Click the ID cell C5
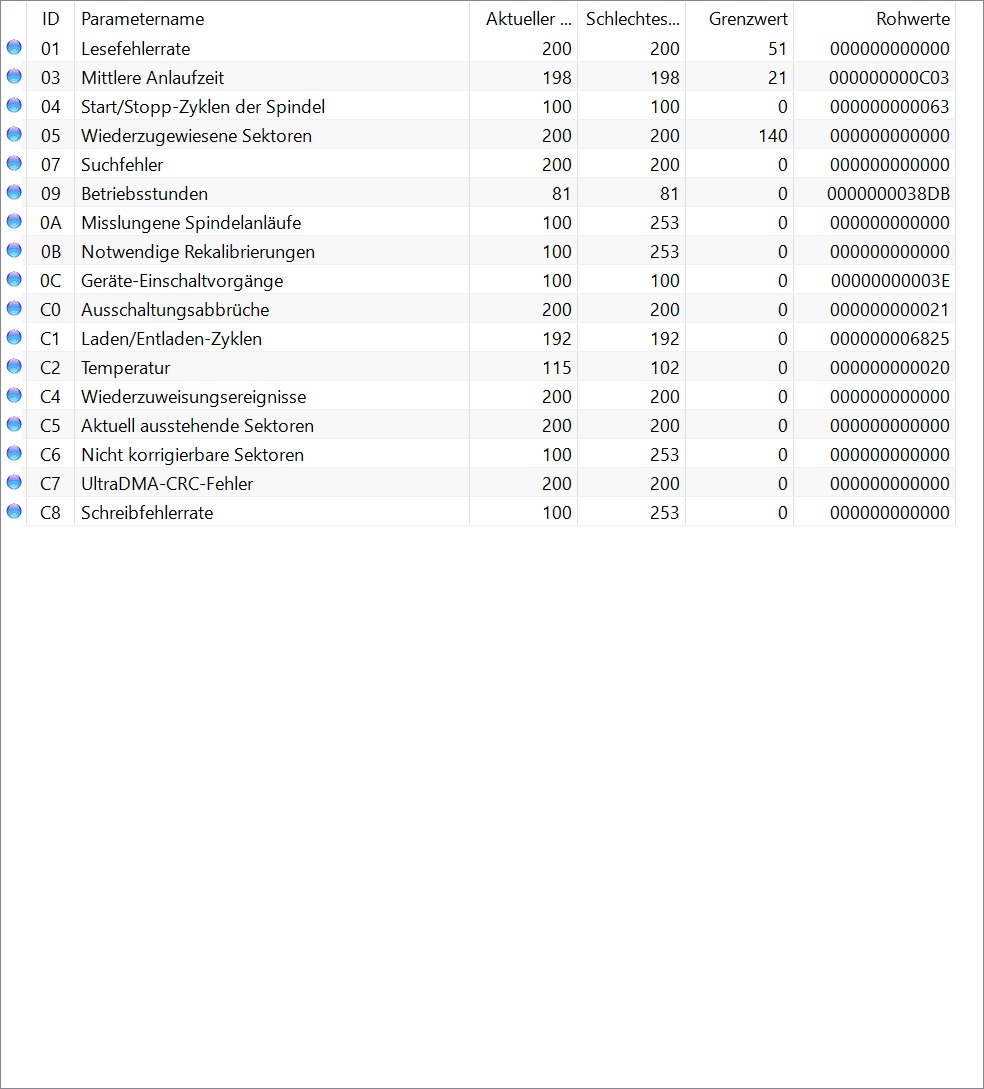The height and width of the screenshot is (1089, 984). (x=50, y=426)
